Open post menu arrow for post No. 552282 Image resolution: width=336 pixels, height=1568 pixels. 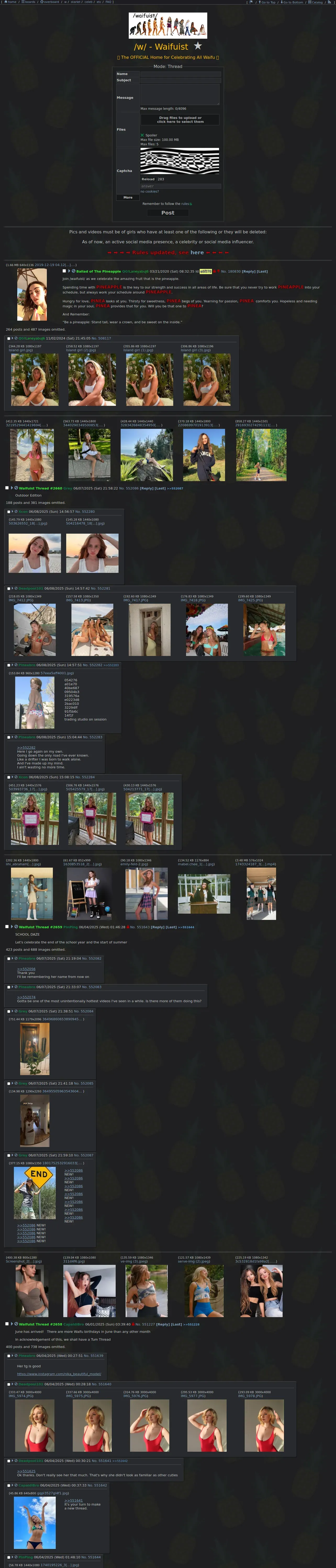(x=13, y=665)
